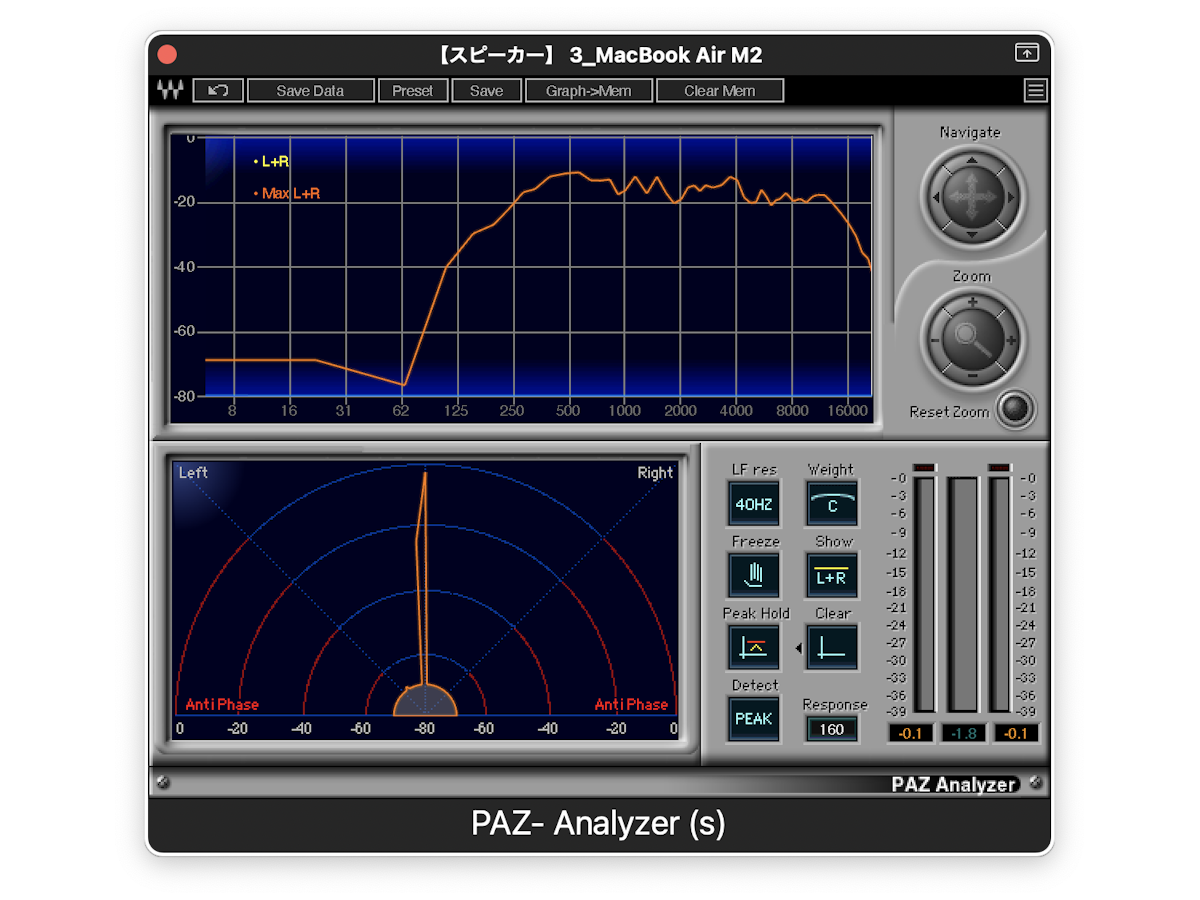Viewport: 1200px width, 900px height.
Task: Click the right meter -0.1 peak readout
Action: pos(1016,733)
